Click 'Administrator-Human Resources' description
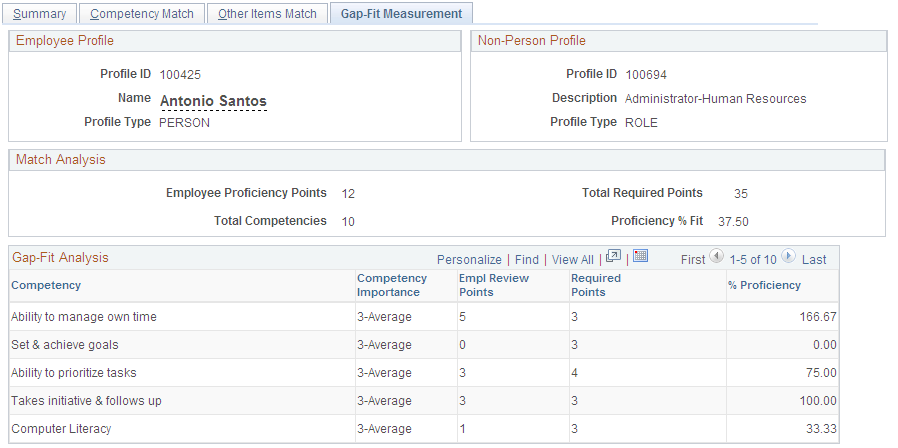The image size is (898, 448). pyautogui.click(x=716, y=99)
